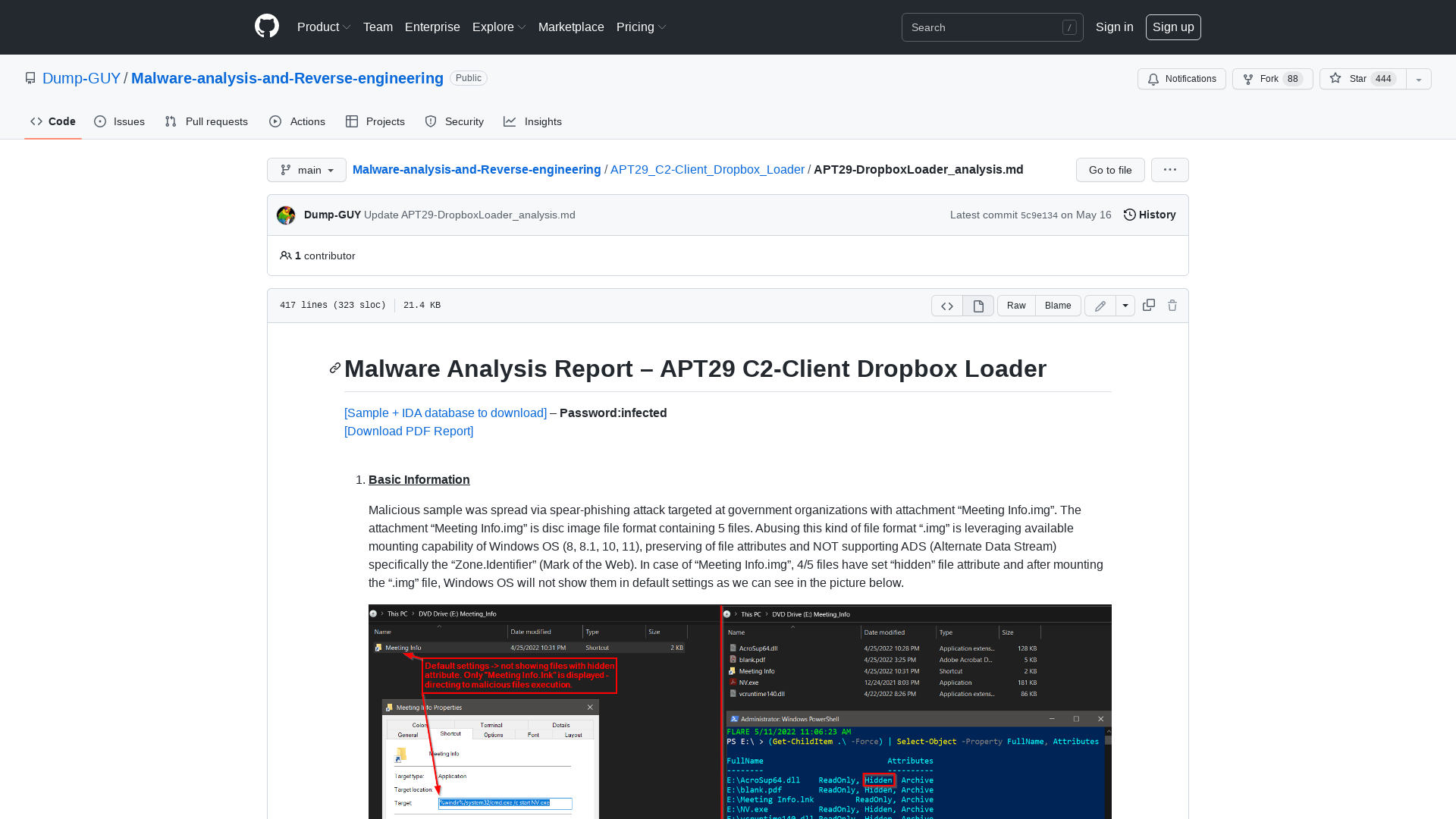Open the Basic Information section heading
The image size is (1456, 819).
(419, 479)
